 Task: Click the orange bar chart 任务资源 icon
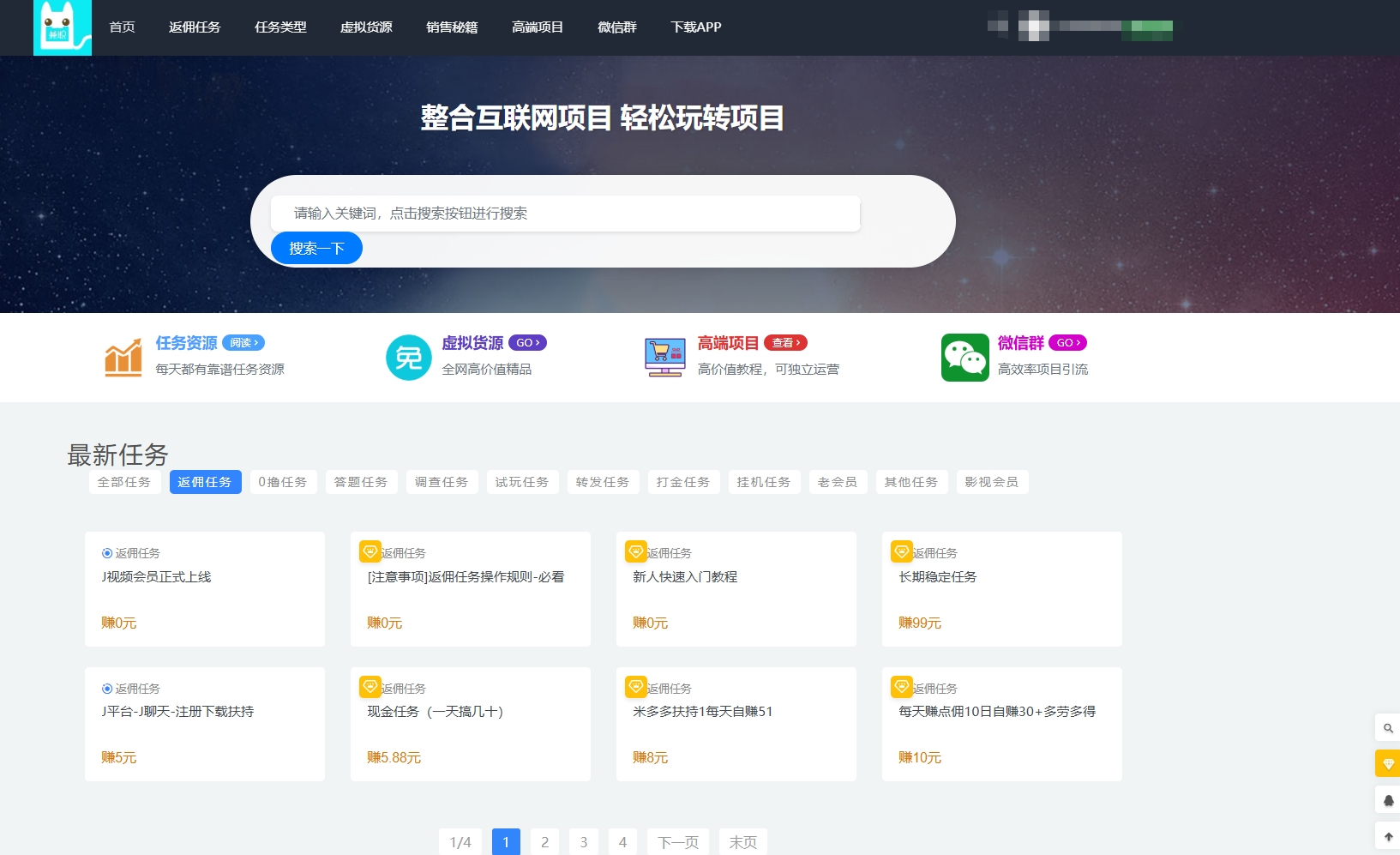click(x=123, y=358)
